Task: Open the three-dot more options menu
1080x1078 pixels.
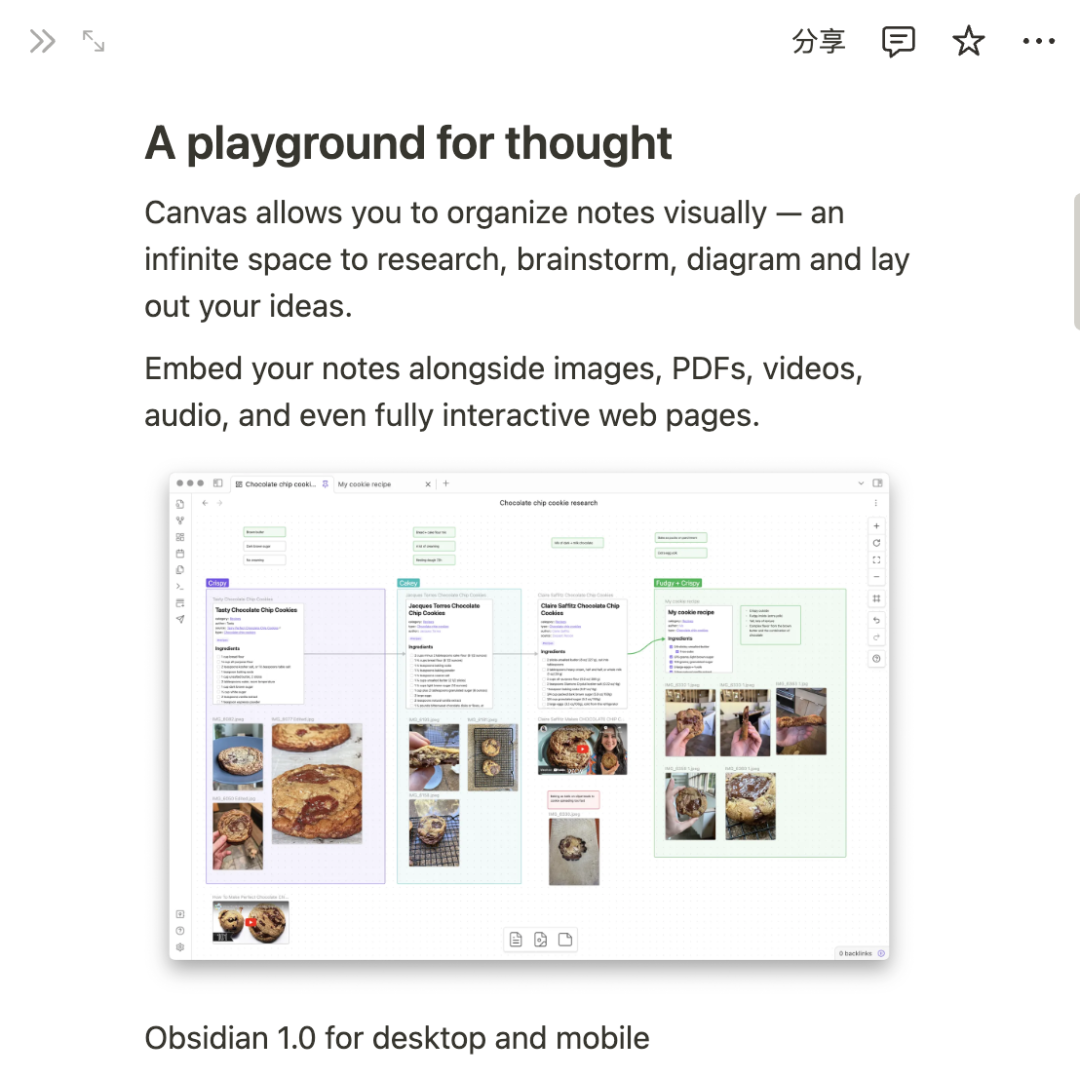Action: point(1039,41)
